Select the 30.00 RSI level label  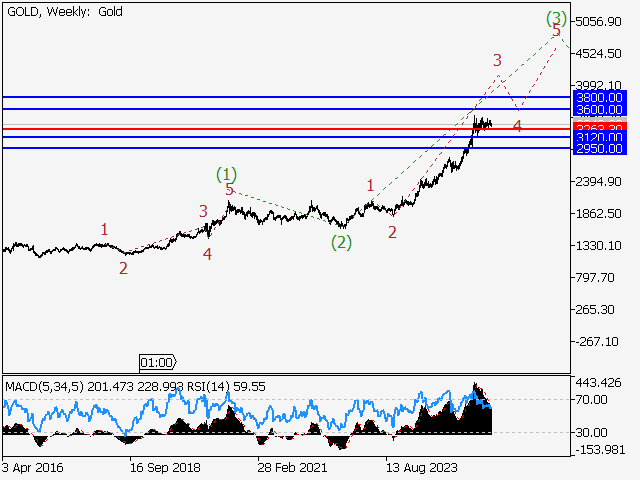[x=592, y=432]
